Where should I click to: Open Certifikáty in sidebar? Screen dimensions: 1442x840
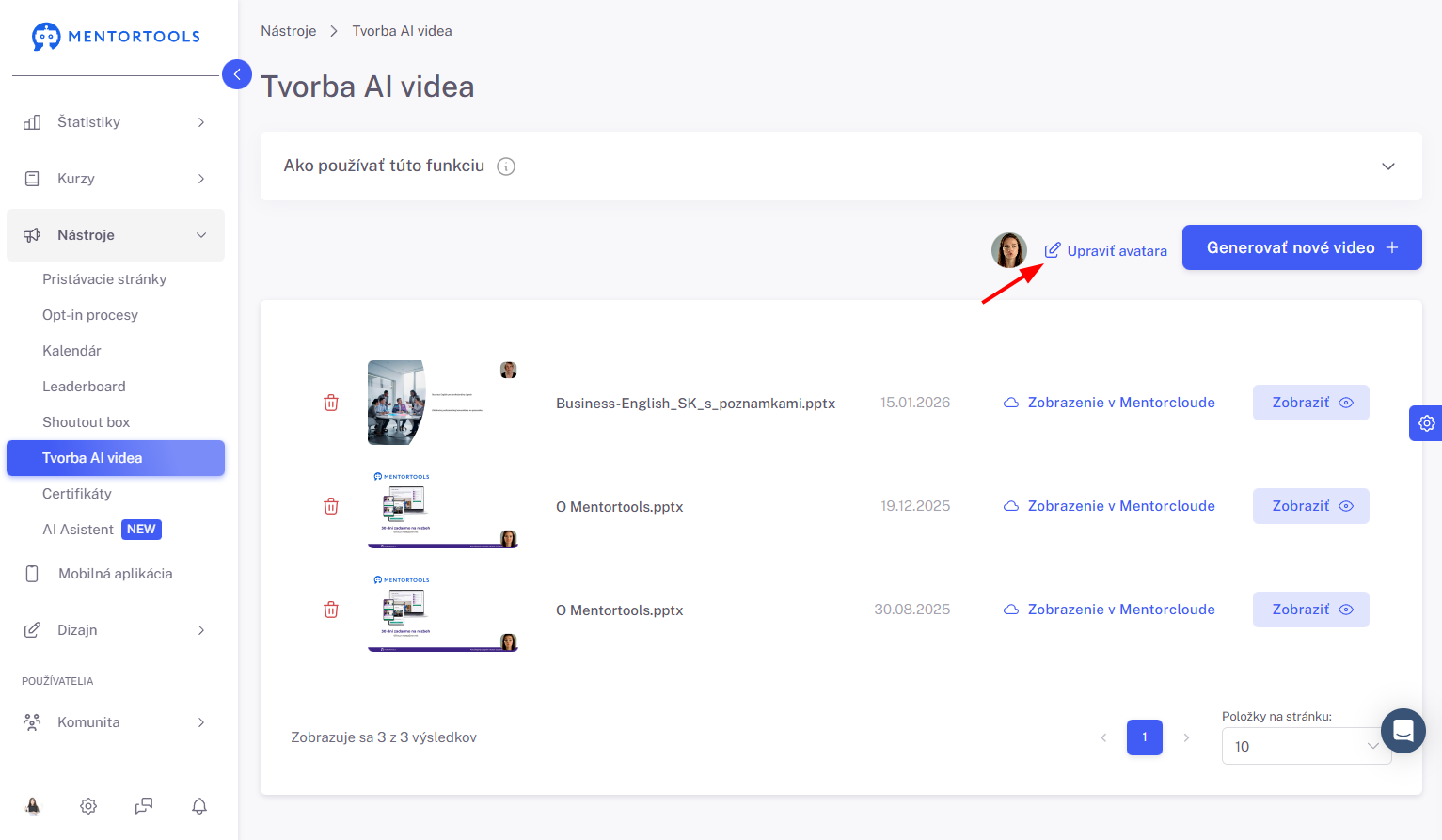(77, 494)
